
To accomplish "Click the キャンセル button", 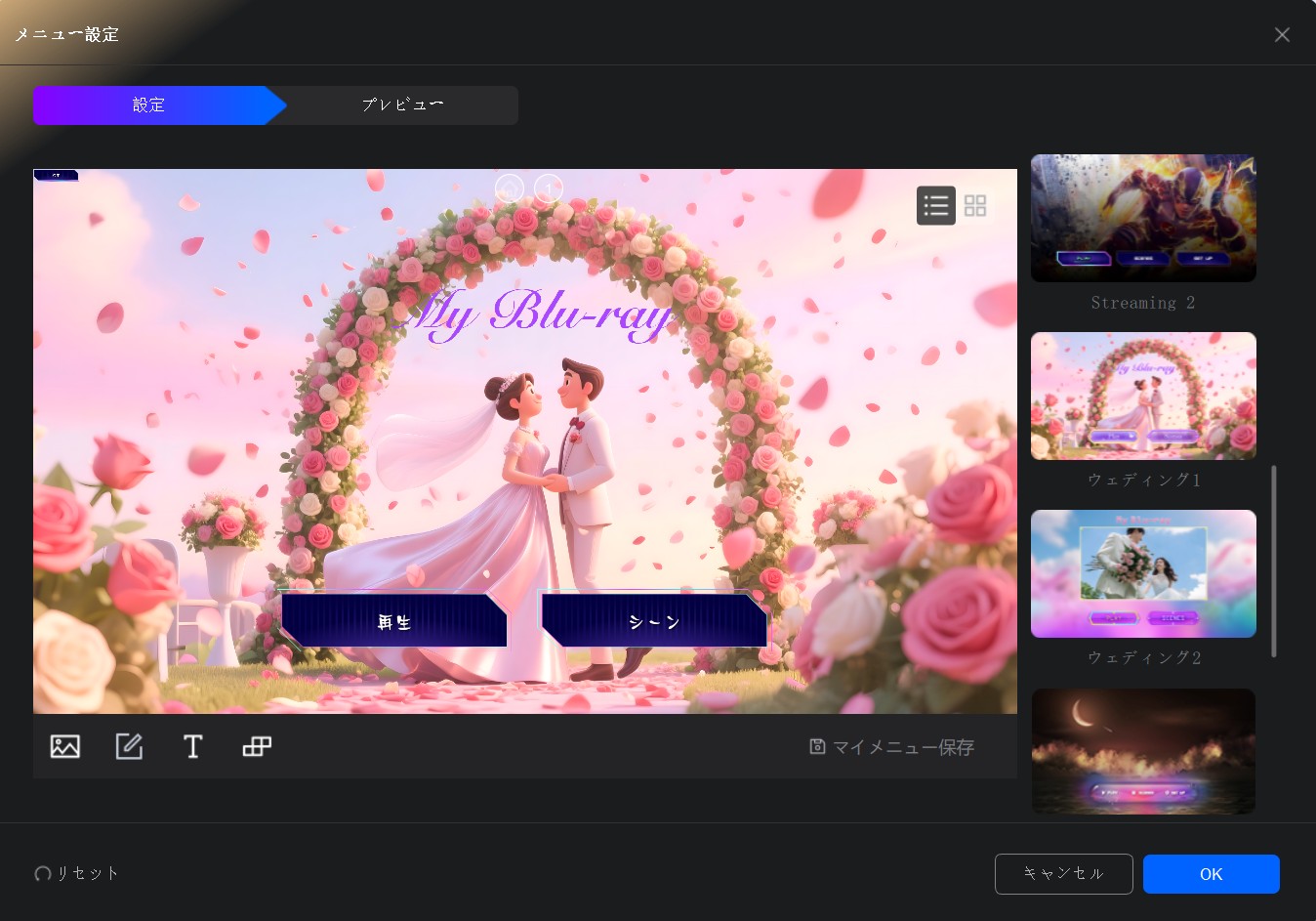I will click(x=1063, y=874).
